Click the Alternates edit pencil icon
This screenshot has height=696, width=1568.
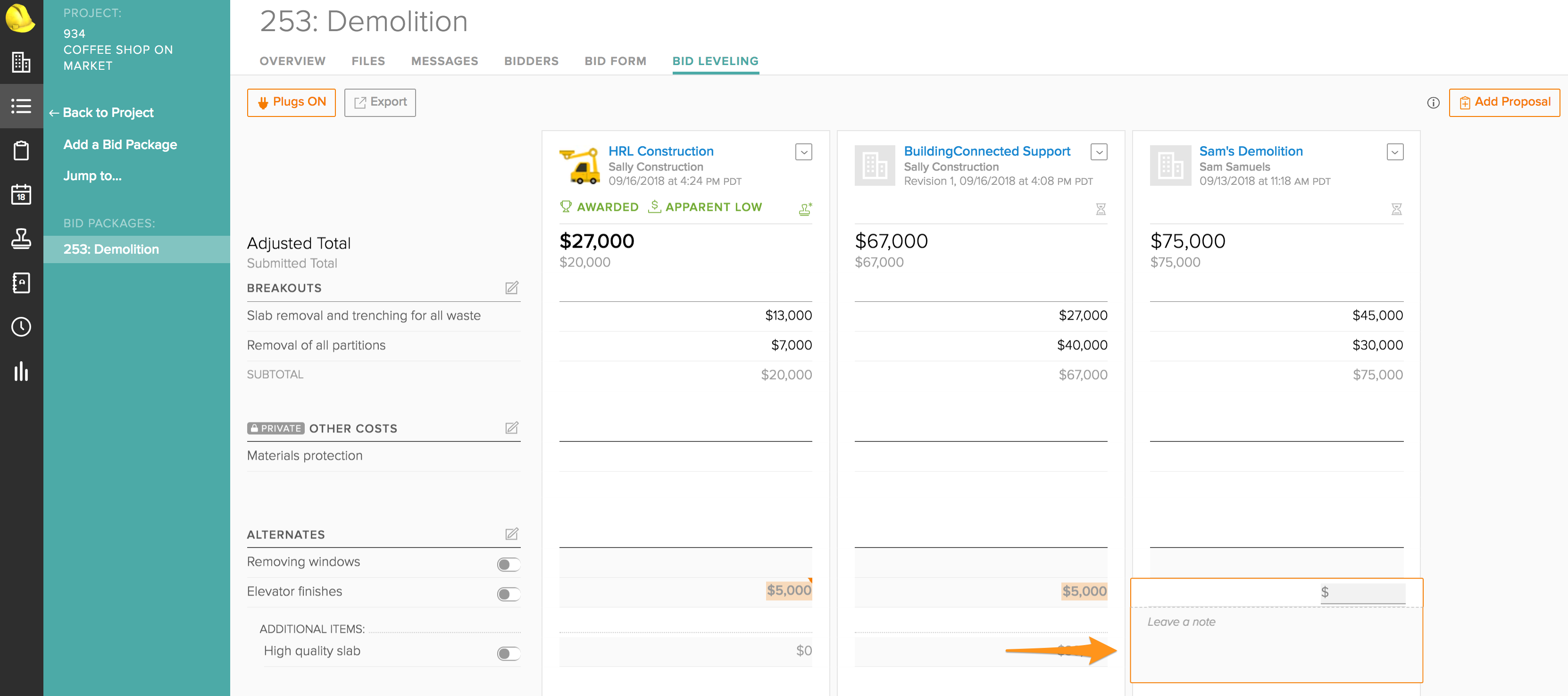[511, 534]
